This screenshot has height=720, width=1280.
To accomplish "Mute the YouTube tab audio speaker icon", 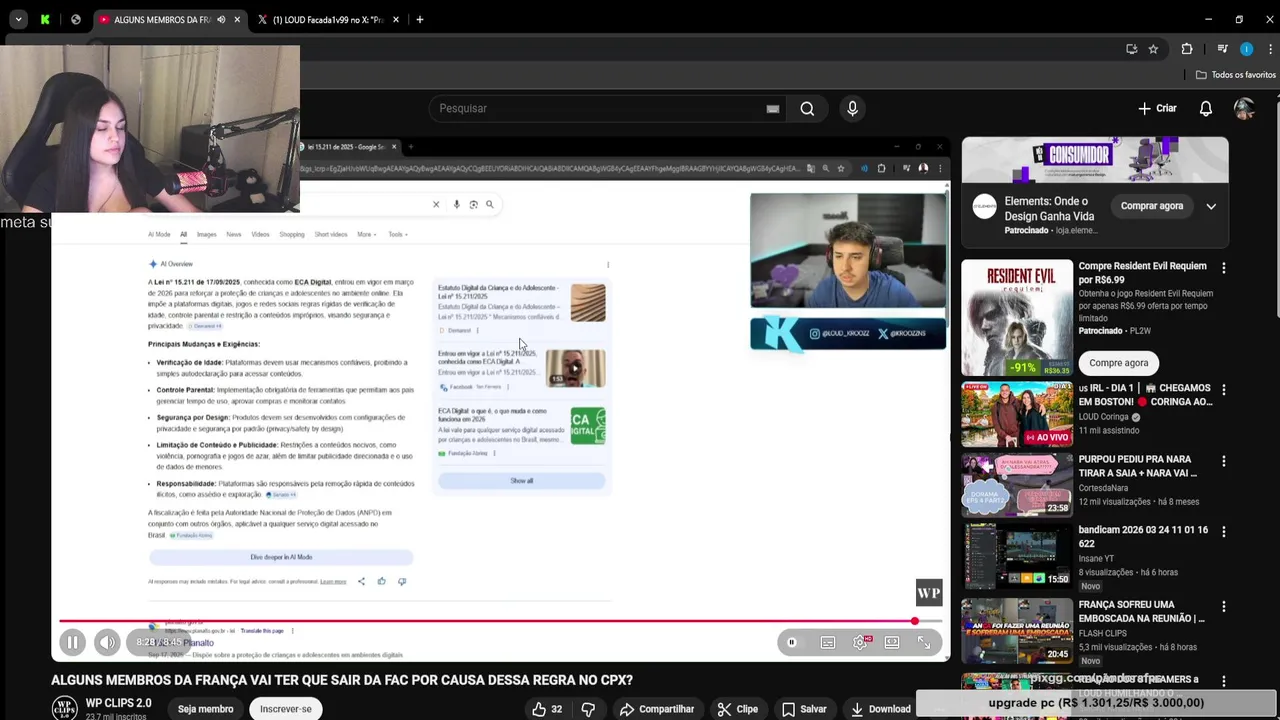I will click(221, 20).
